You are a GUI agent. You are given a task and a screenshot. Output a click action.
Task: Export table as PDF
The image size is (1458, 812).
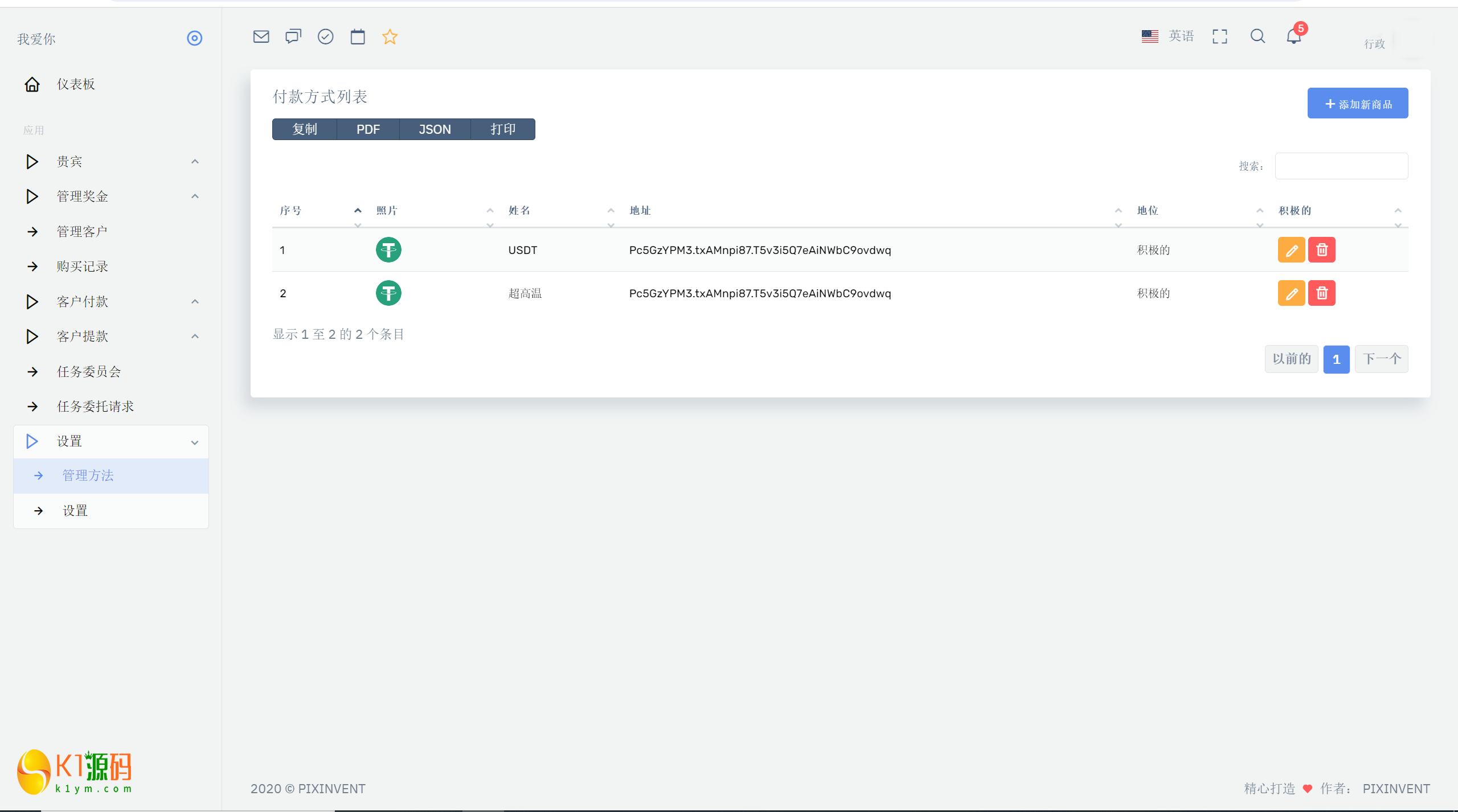(368, 129)
